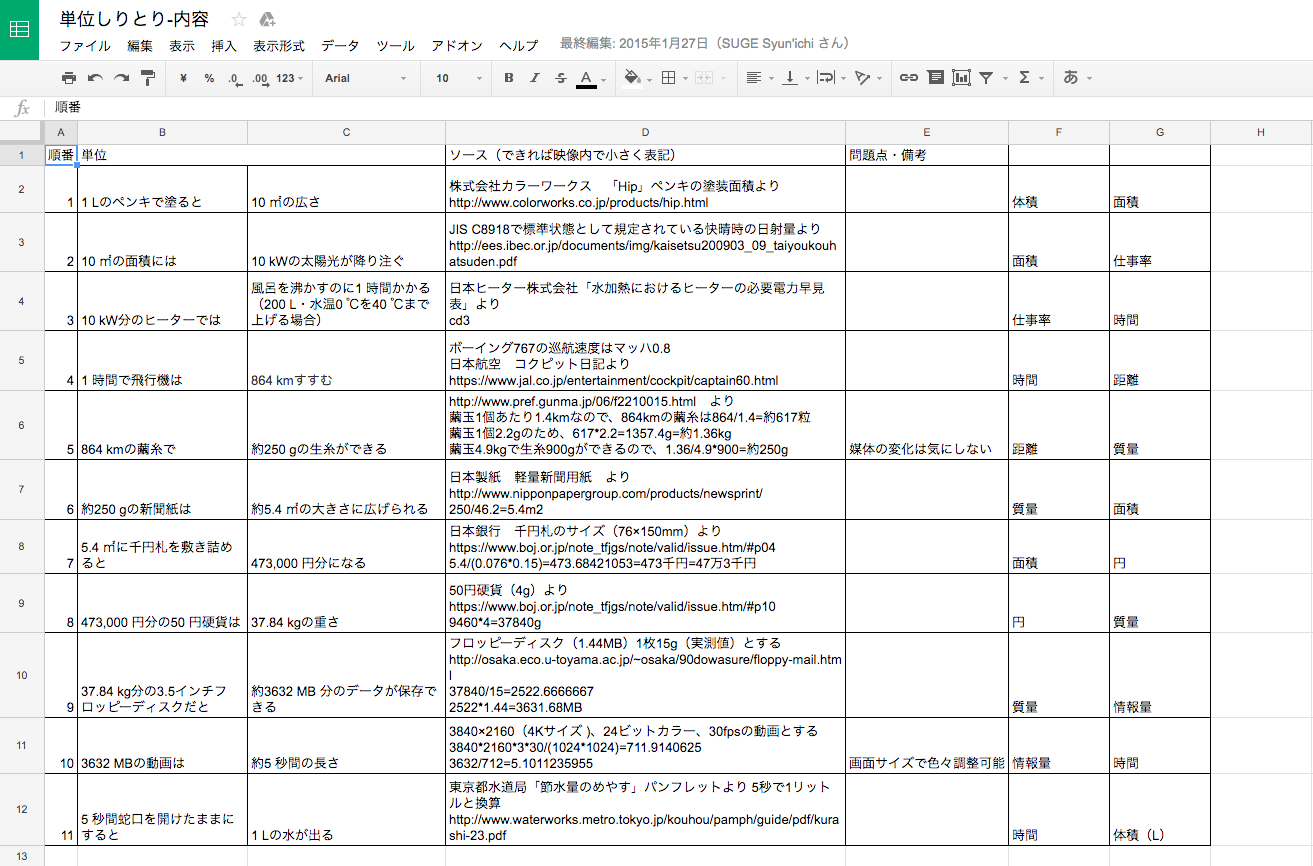1313x866 pixels.
Task: Open the 123 number formats dropdown
Action: (290, 78)
